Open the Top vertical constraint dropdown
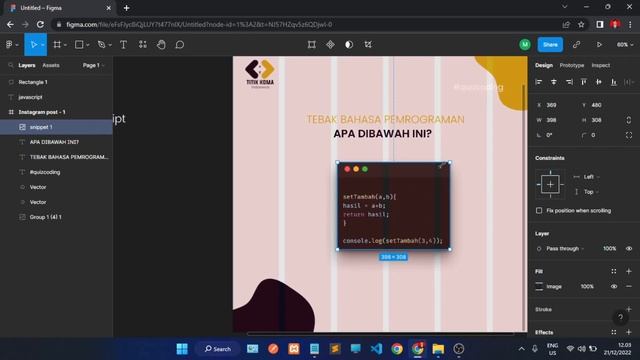Screen dimensions: 640x360 591,192
